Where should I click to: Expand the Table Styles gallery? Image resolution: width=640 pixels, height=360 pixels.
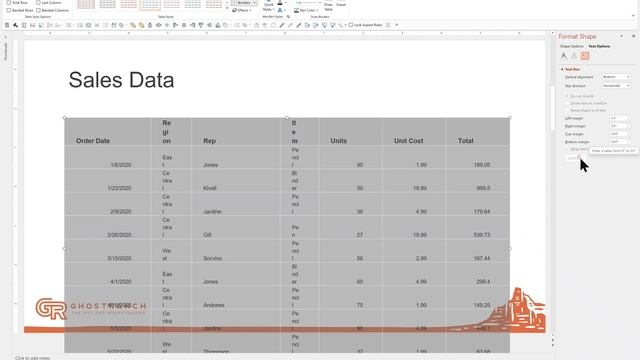click(227, 8)
